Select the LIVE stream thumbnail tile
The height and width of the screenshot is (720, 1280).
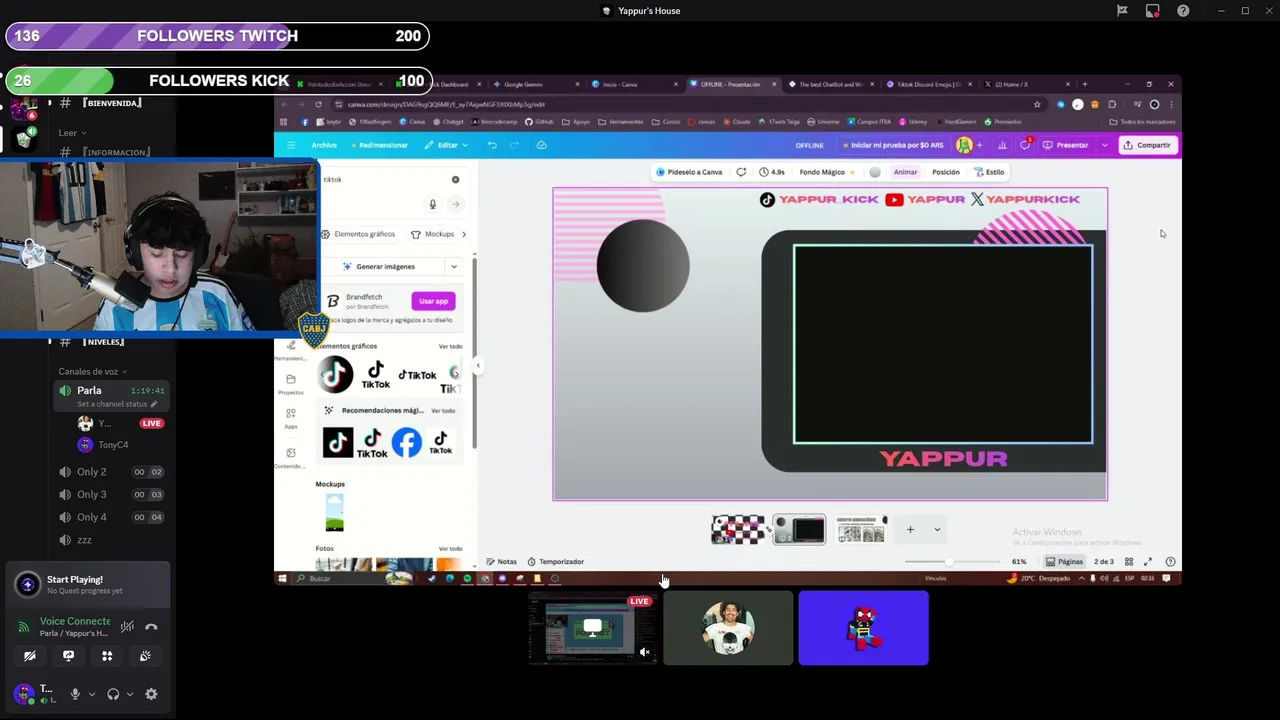coord(592,628)
